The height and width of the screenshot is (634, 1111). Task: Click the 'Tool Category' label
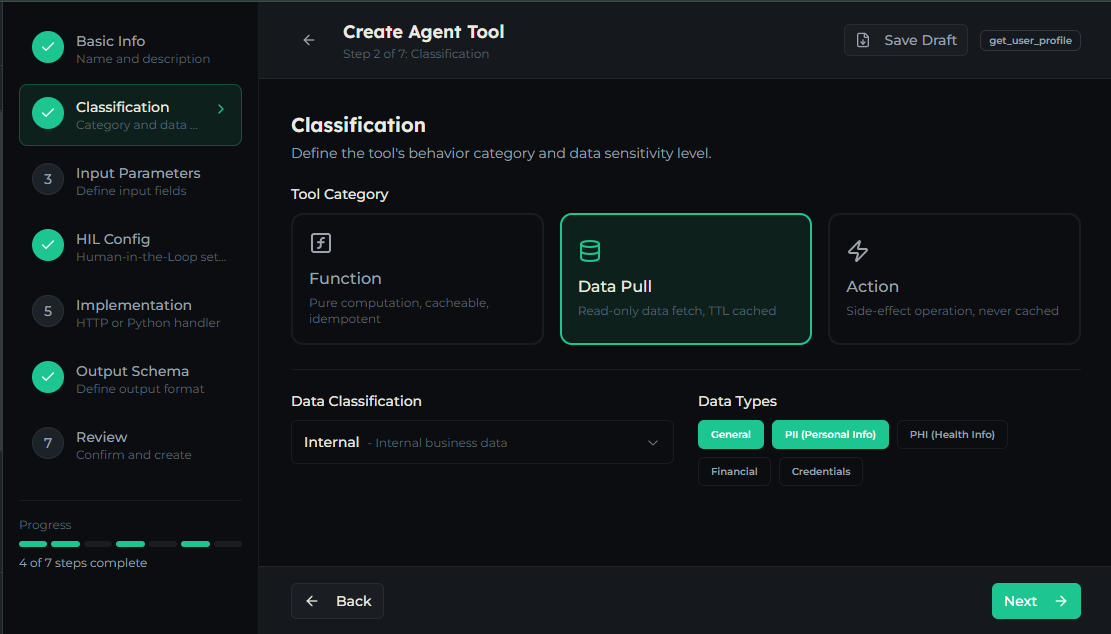339,194
